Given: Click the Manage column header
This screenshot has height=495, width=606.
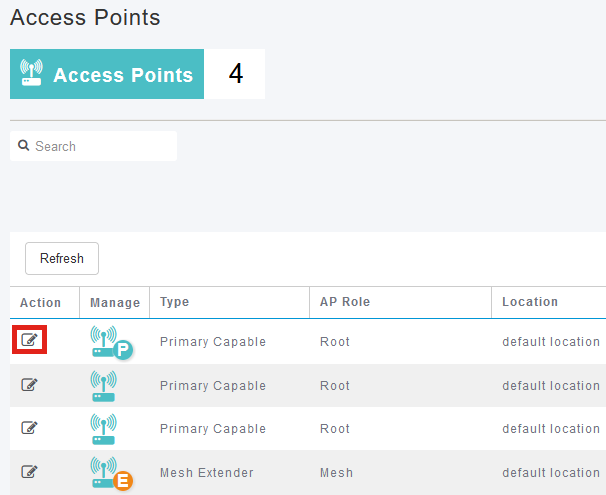Looking at the screenshot, I should 115,303.
